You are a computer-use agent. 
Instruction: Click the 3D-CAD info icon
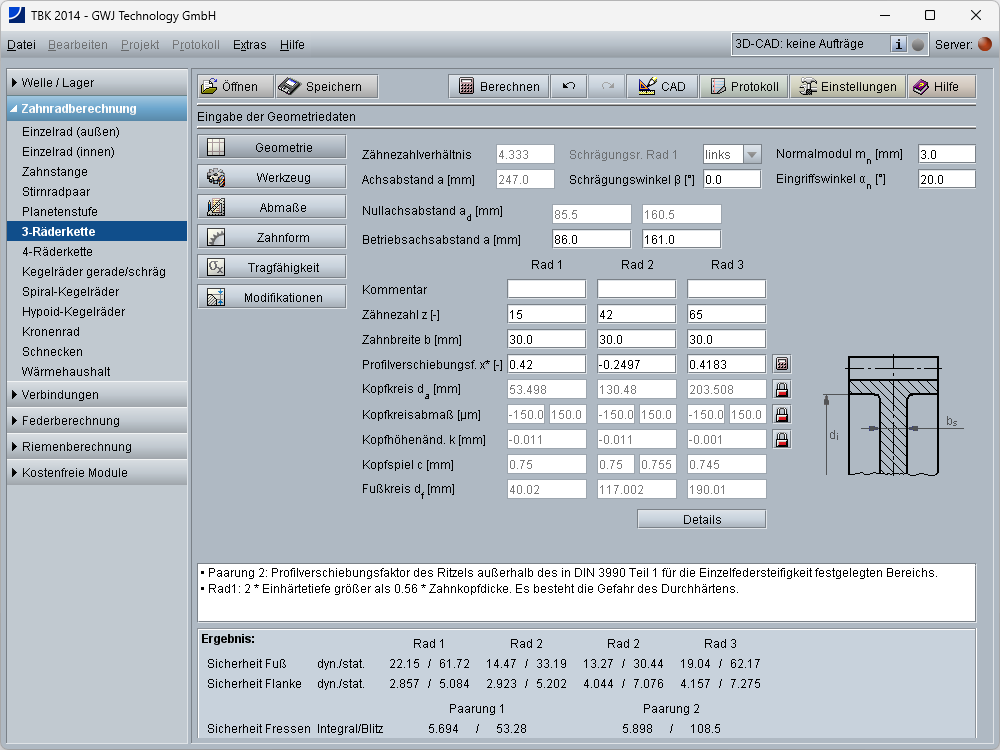pyautogui.click(x=898, y=44)
